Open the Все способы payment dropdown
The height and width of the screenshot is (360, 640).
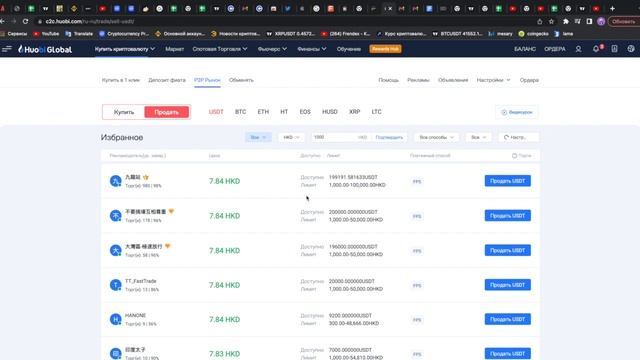pos(436,137)
